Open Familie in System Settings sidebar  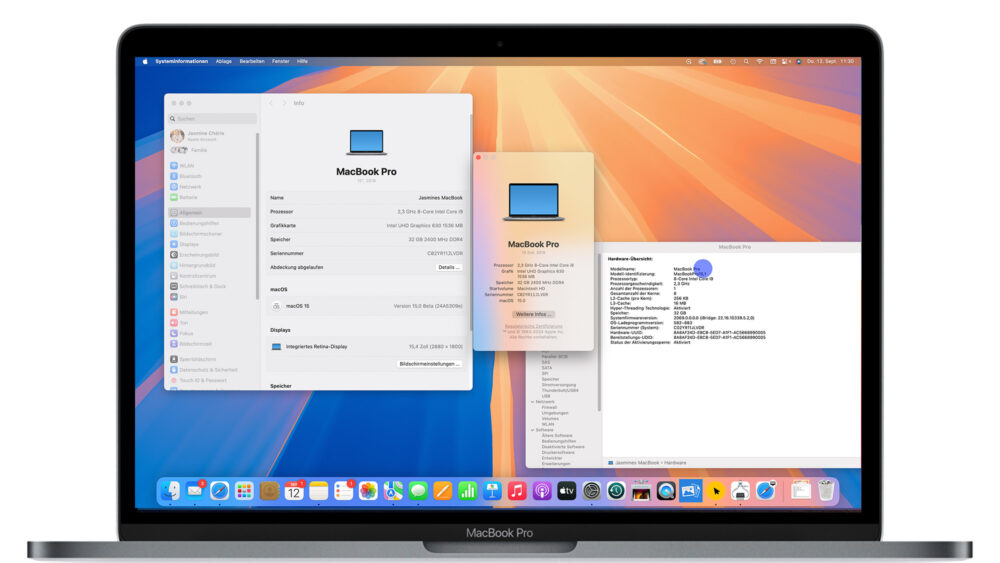click(x=189, y=150)
